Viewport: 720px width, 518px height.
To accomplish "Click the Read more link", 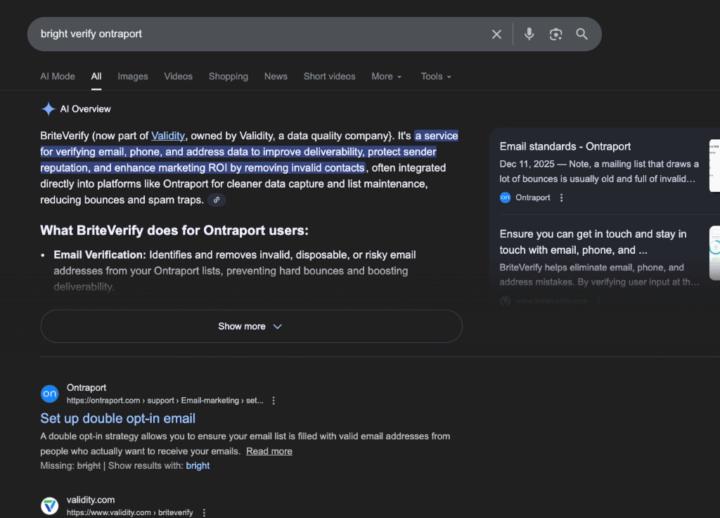I will click(x=269, y=451).
